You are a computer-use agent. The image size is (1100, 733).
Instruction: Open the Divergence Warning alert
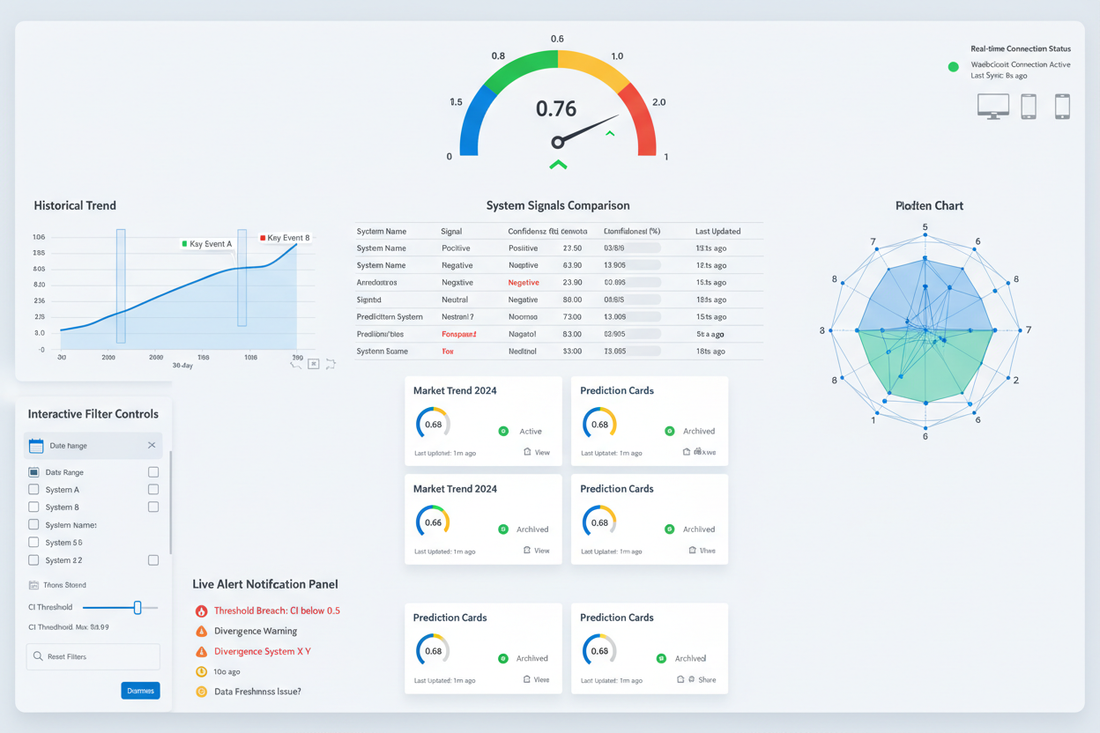[255, 631]
